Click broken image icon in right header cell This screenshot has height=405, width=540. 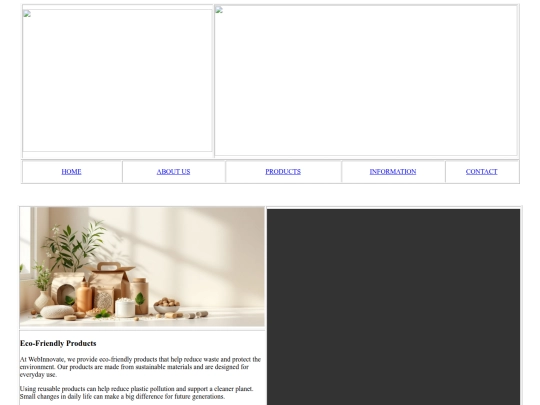pyautogui.click(x=219, y=10)
